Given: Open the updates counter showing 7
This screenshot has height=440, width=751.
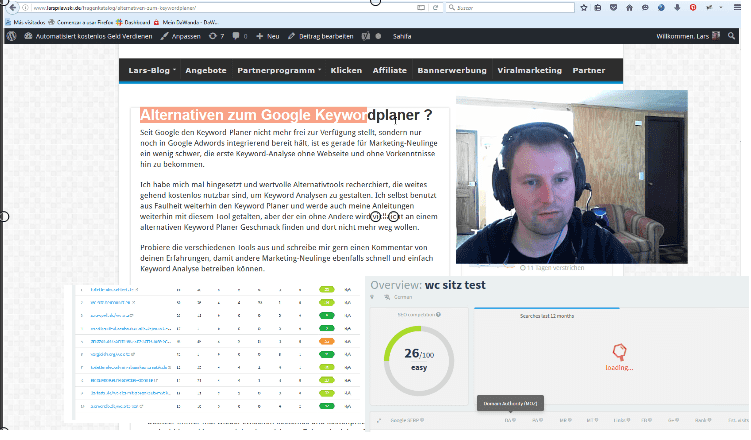Looking at the screenshot, I should point(216,36).
